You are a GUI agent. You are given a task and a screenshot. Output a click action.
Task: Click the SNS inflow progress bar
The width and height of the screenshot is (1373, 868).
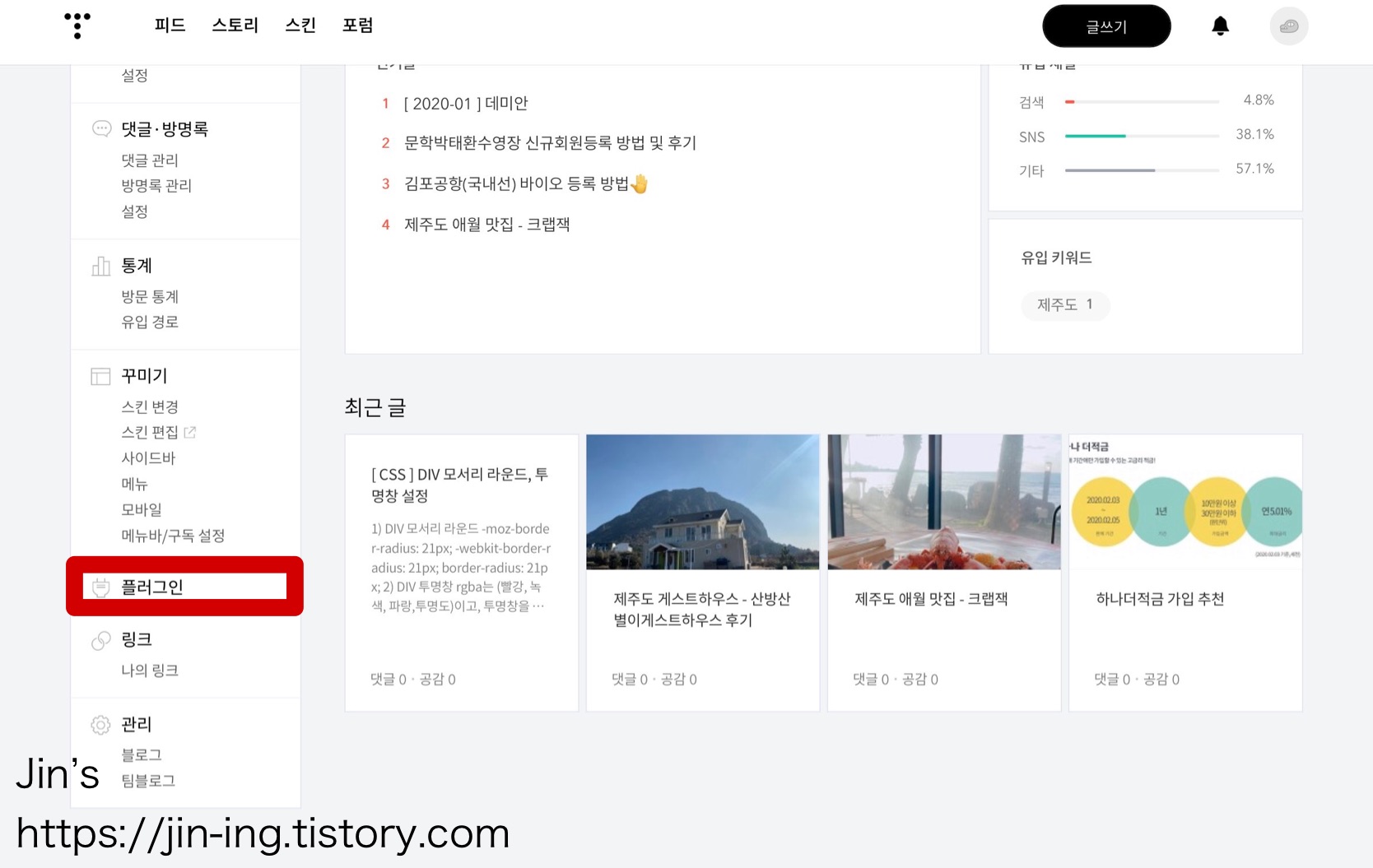point(1142,136)
